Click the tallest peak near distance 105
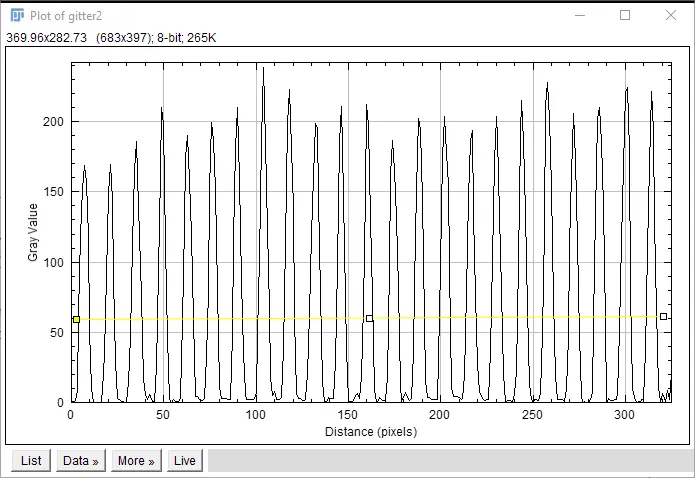This screenshot has width=695, height=478. (264, 70)
